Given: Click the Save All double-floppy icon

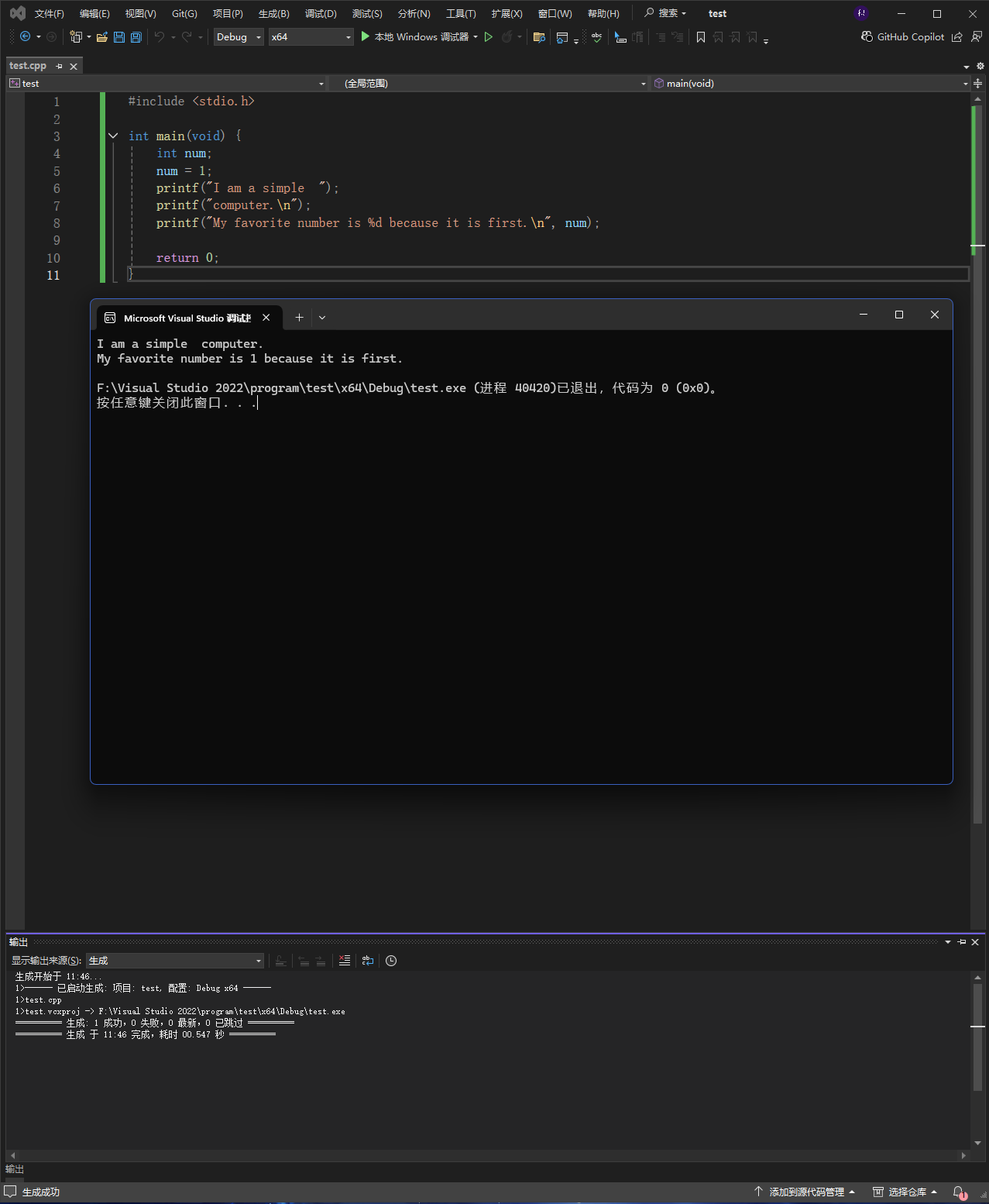Looking at the screenshot, I should tap(136, 36).
